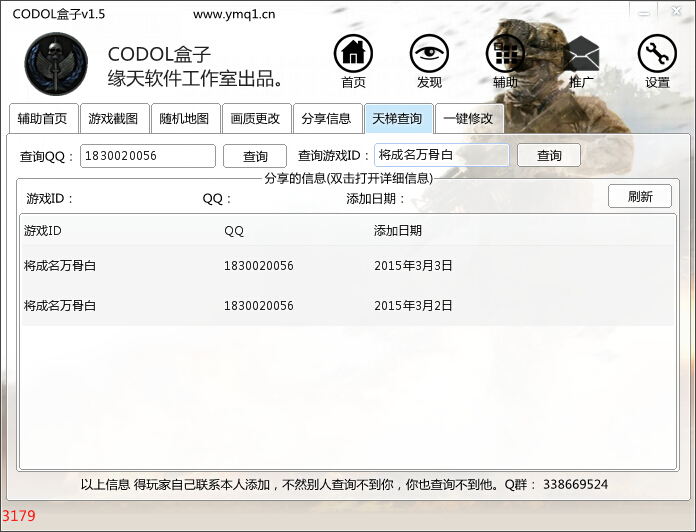Open 设置 wrench settings icon
This screenshot has width=696, height=532.
point(657,55)
